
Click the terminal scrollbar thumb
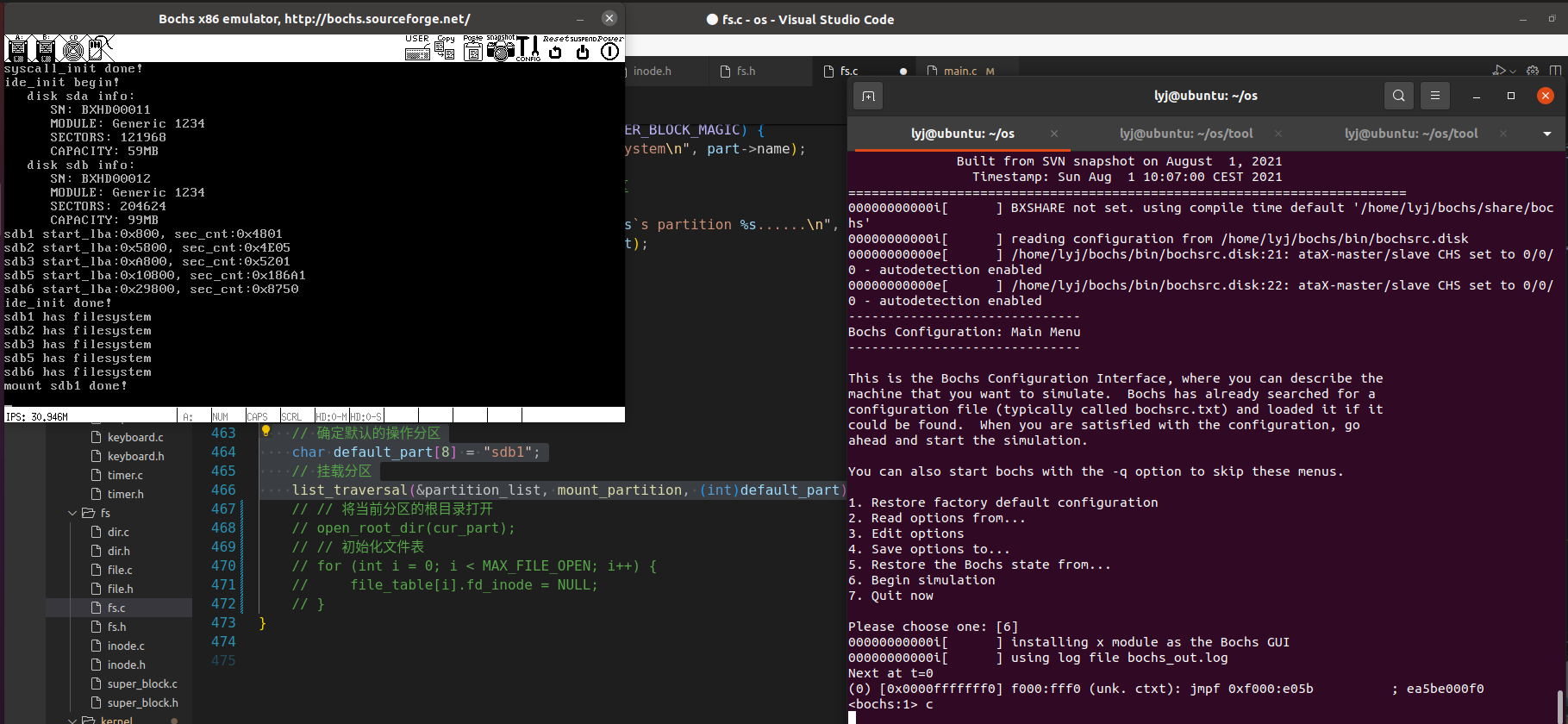pos(1560,706)
